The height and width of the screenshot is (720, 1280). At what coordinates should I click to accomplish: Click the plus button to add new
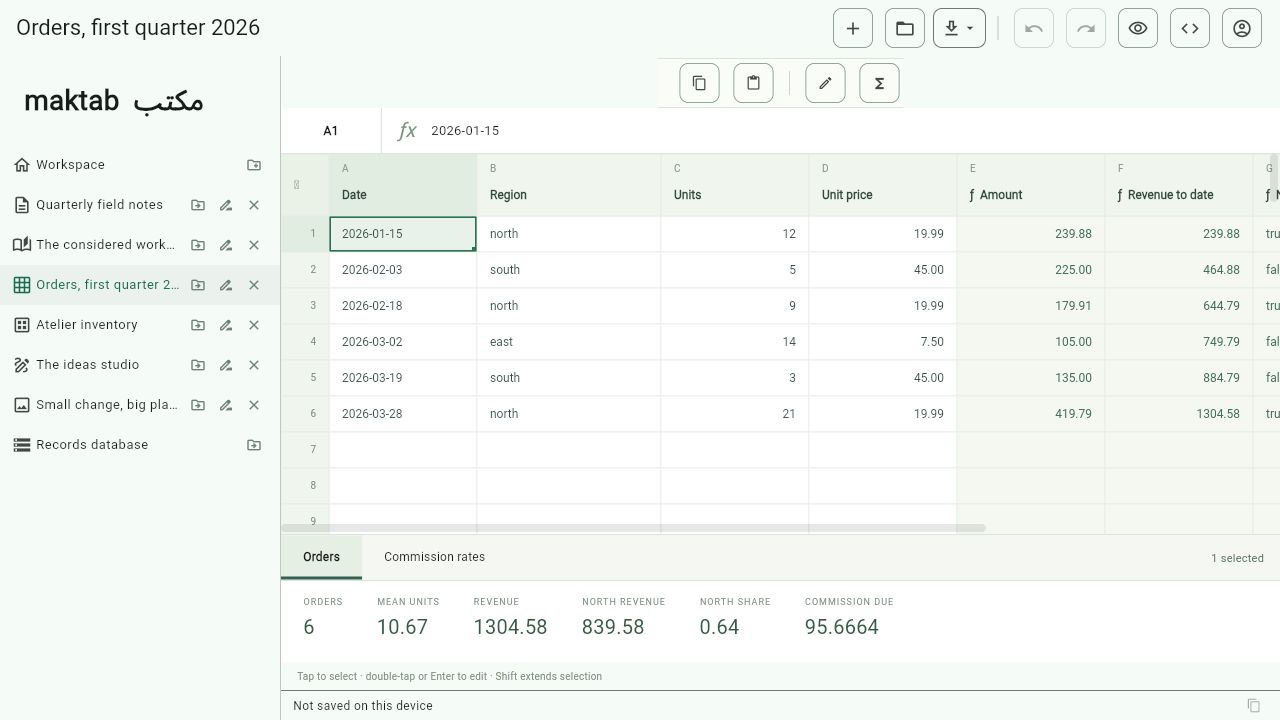coord(853,28)
